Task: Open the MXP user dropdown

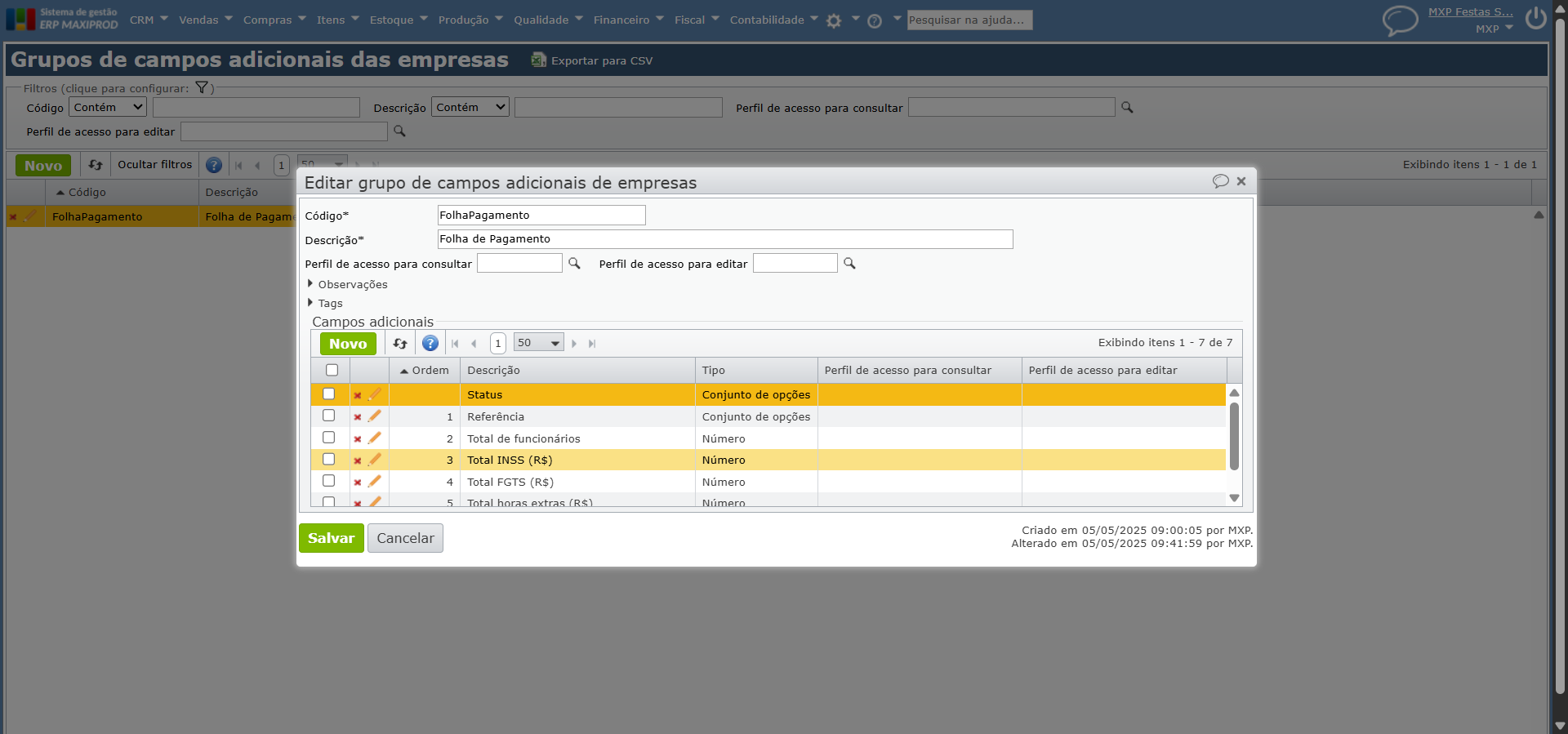Action: point(1494,29)
